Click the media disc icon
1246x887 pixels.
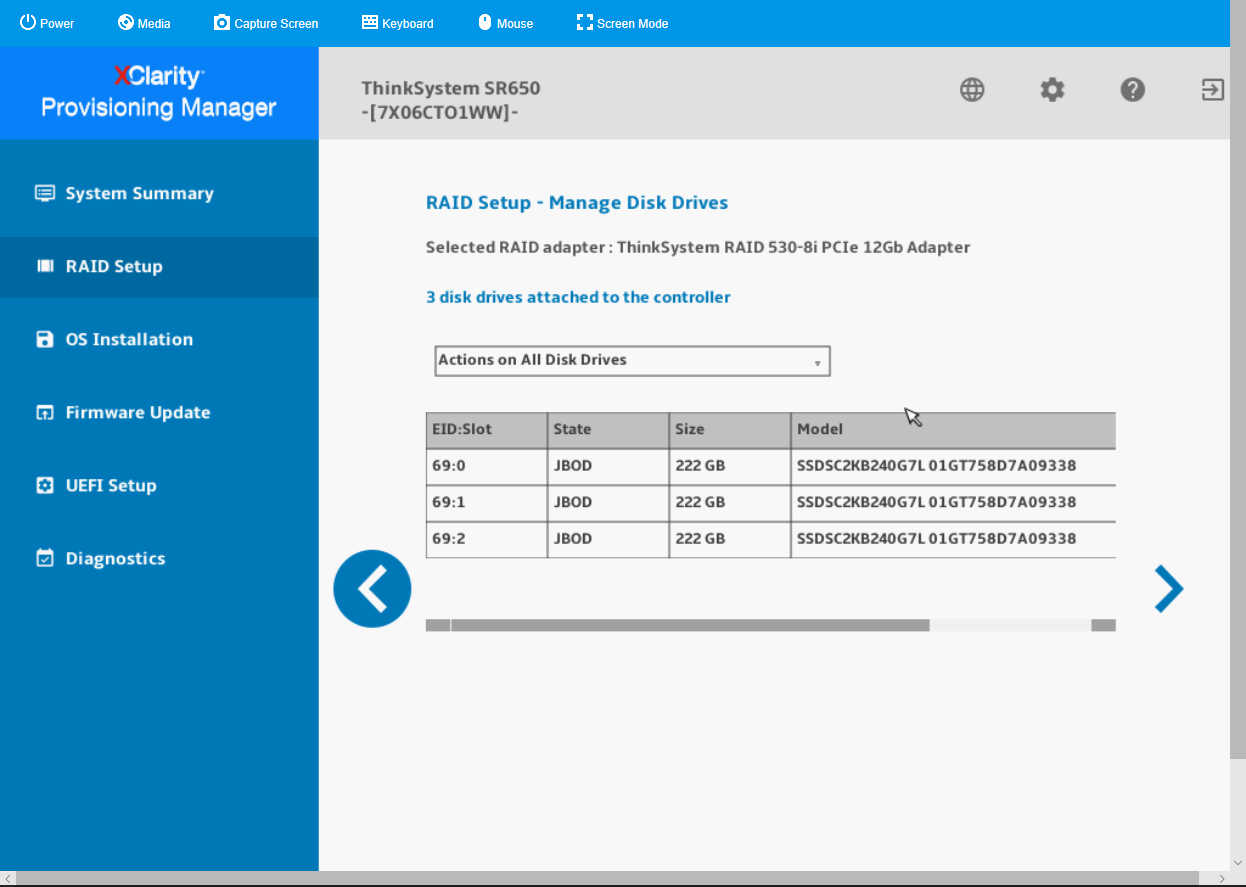coord(126,22)
